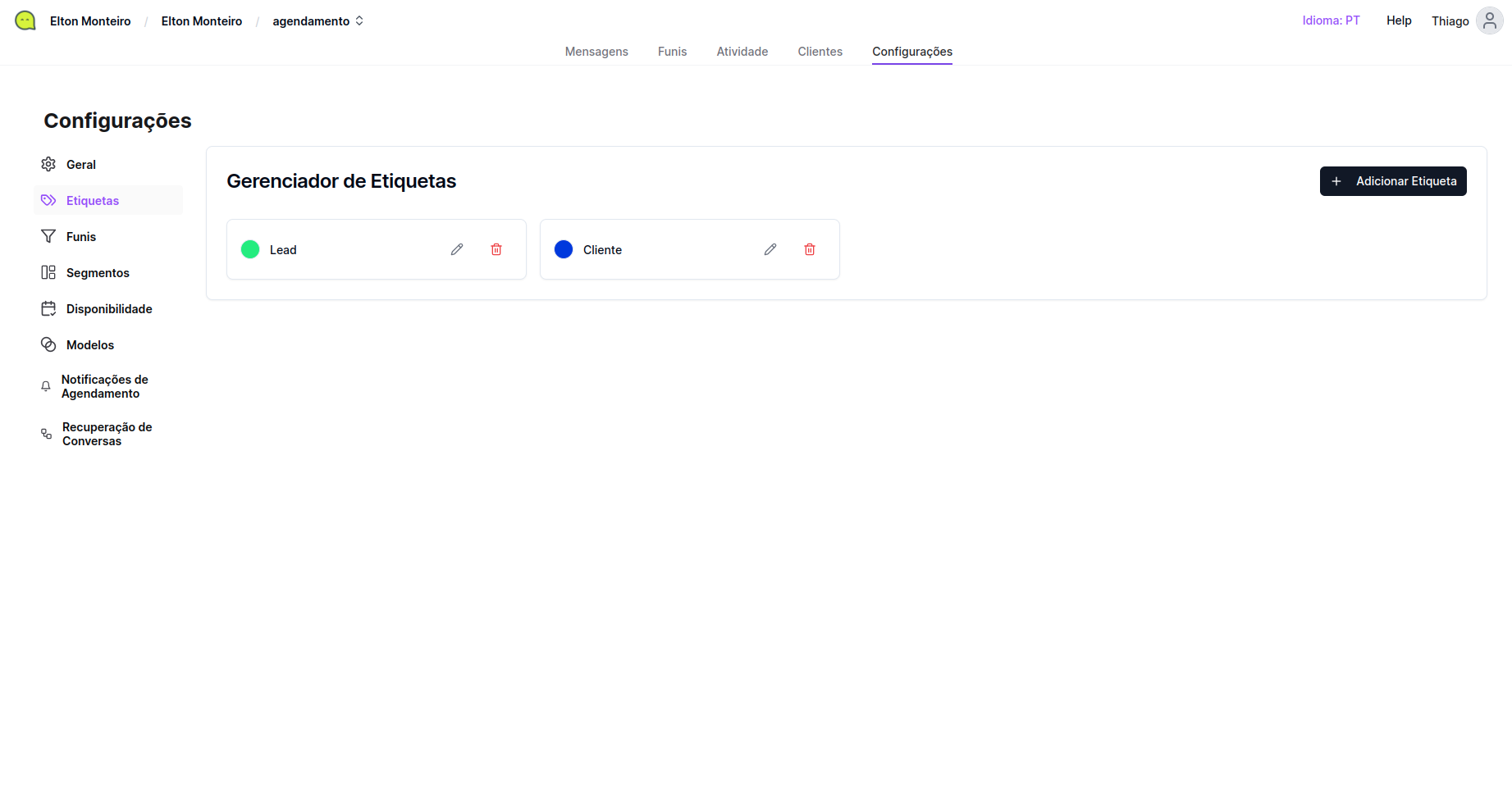
Task: Switch to the Mensagens tab
Action: pos(596,52)
